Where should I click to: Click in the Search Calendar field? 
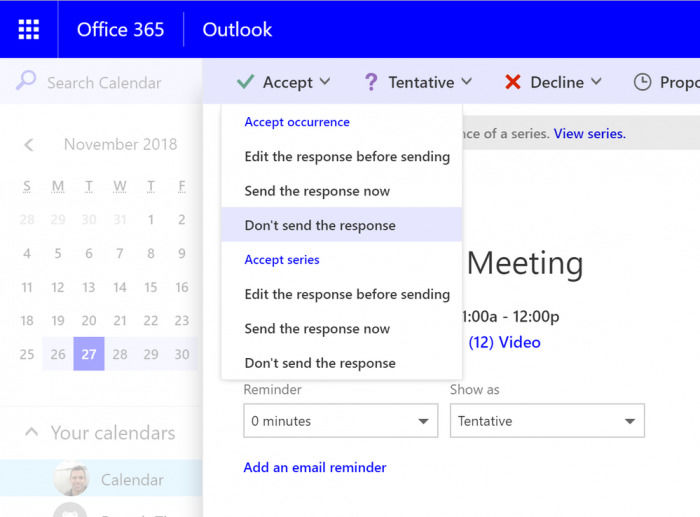[104, 83]
